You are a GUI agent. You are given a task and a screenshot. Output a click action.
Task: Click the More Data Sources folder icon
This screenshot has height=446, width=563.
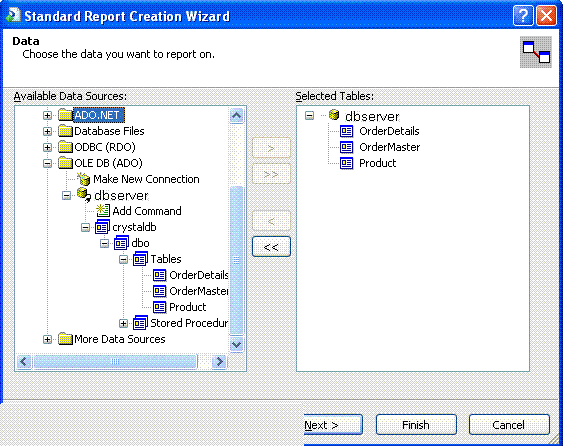click(65, 339)
